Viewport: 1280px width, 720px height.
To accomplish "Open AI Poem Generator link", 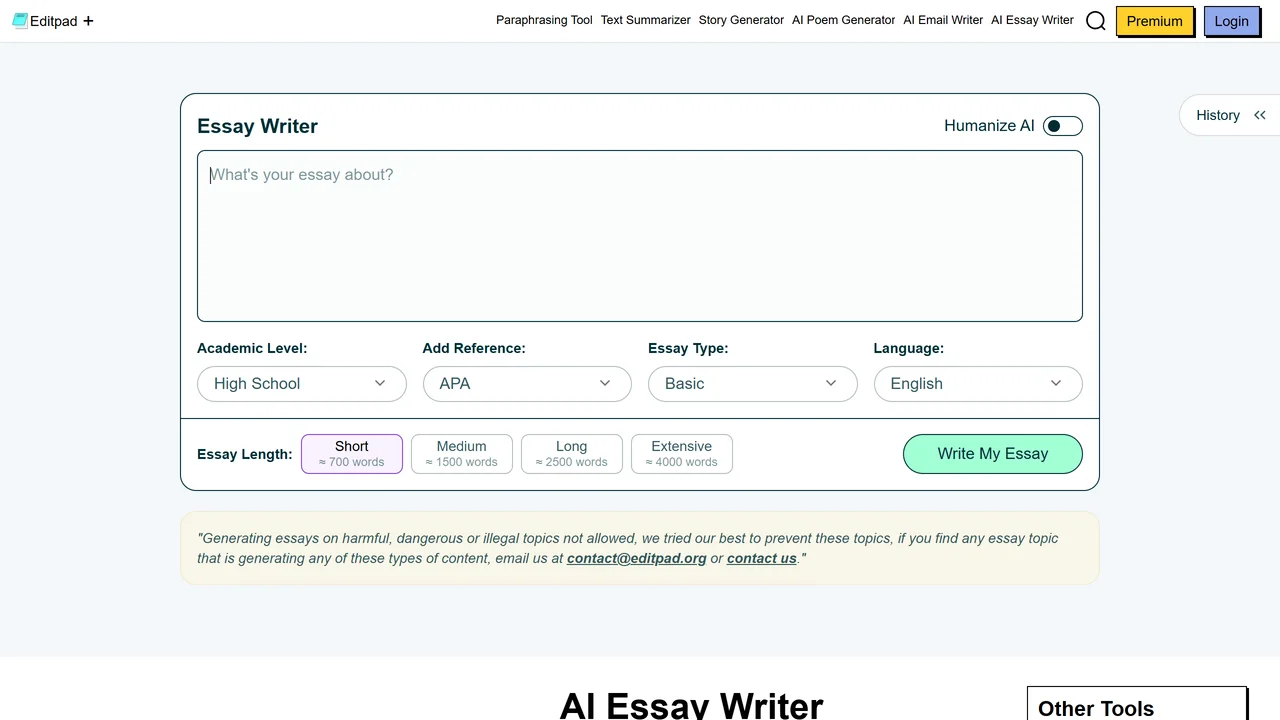I will pyautogui.click(x=844, y=20).
